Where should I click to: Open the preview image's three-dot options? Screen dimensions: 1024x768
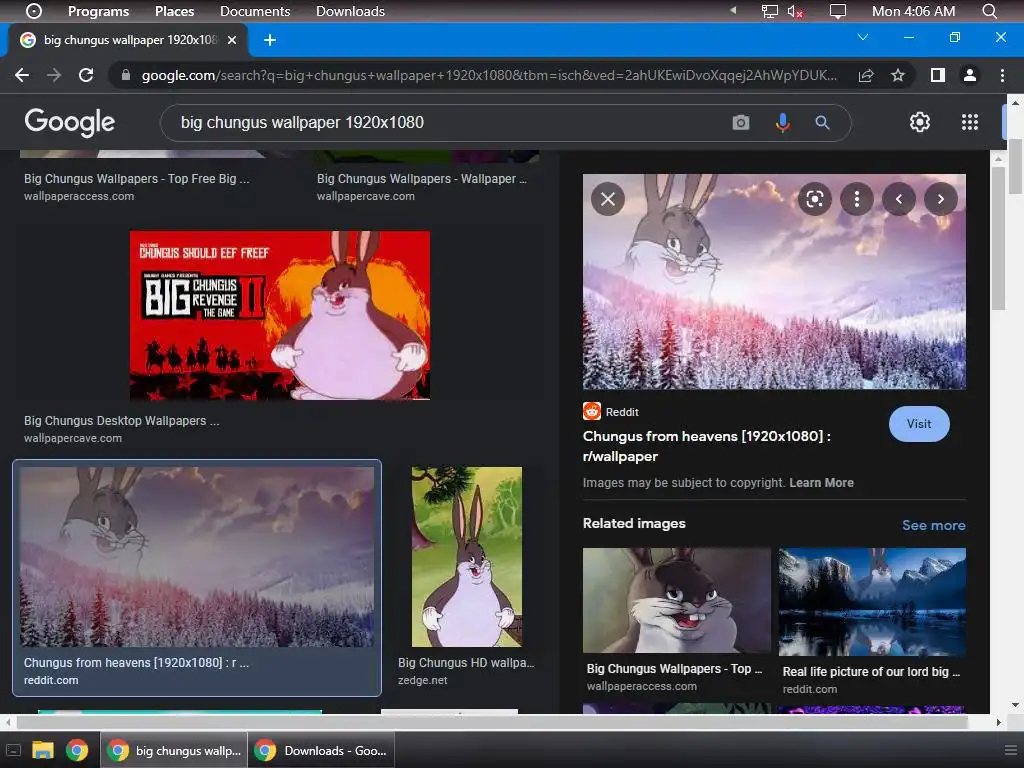[x=857, y=199]
